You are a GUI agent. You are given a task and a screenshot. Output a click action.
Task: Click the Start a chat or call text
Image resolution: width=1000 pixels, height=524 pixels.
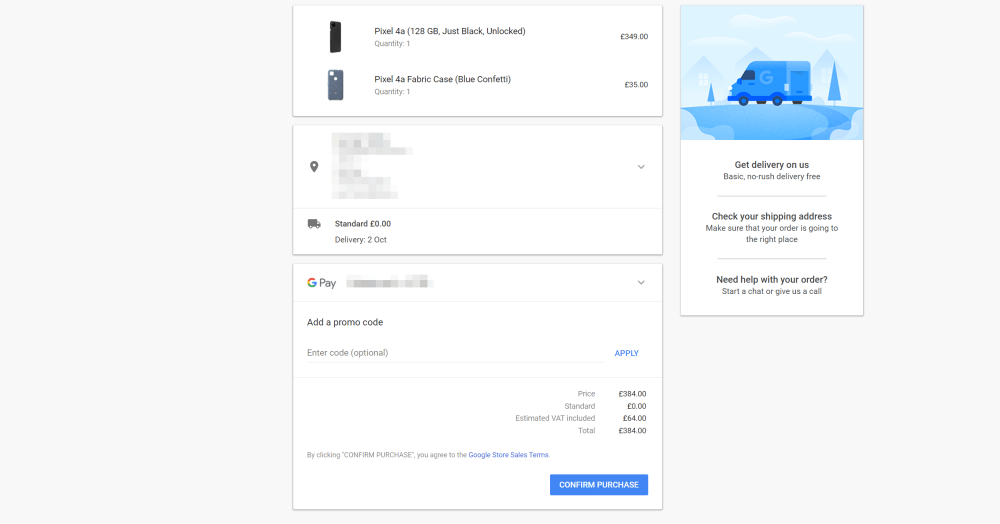pyautogui.click(x=772, y=292)
